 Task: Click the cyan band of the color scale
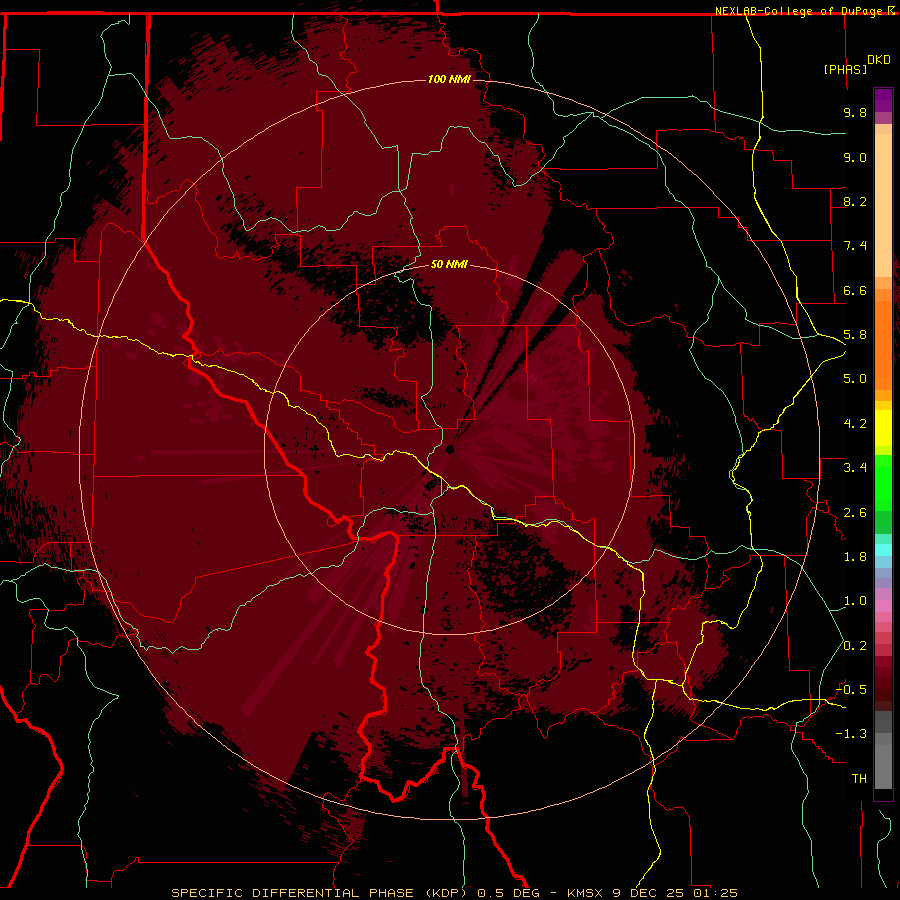(883, 549)
